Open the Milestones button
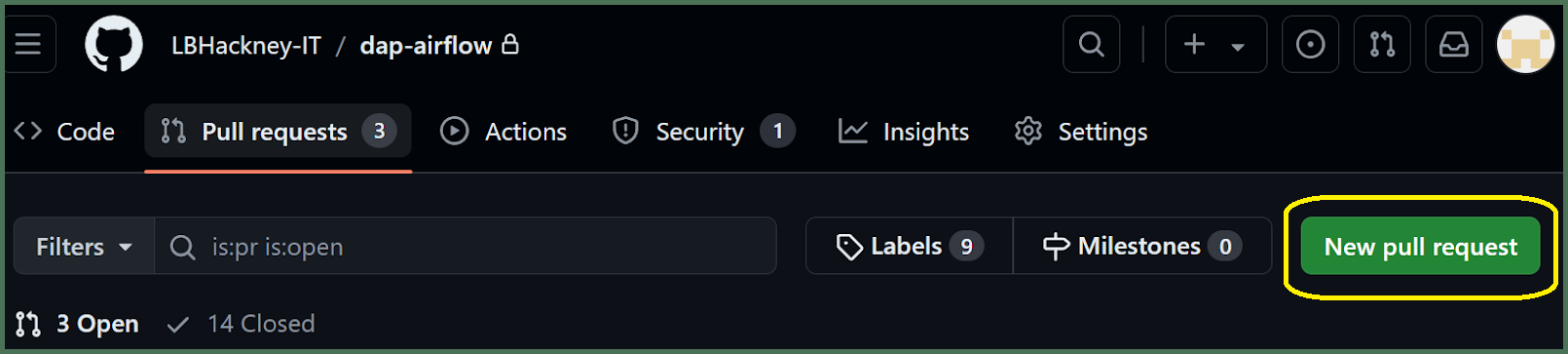 pos(1142,247)
